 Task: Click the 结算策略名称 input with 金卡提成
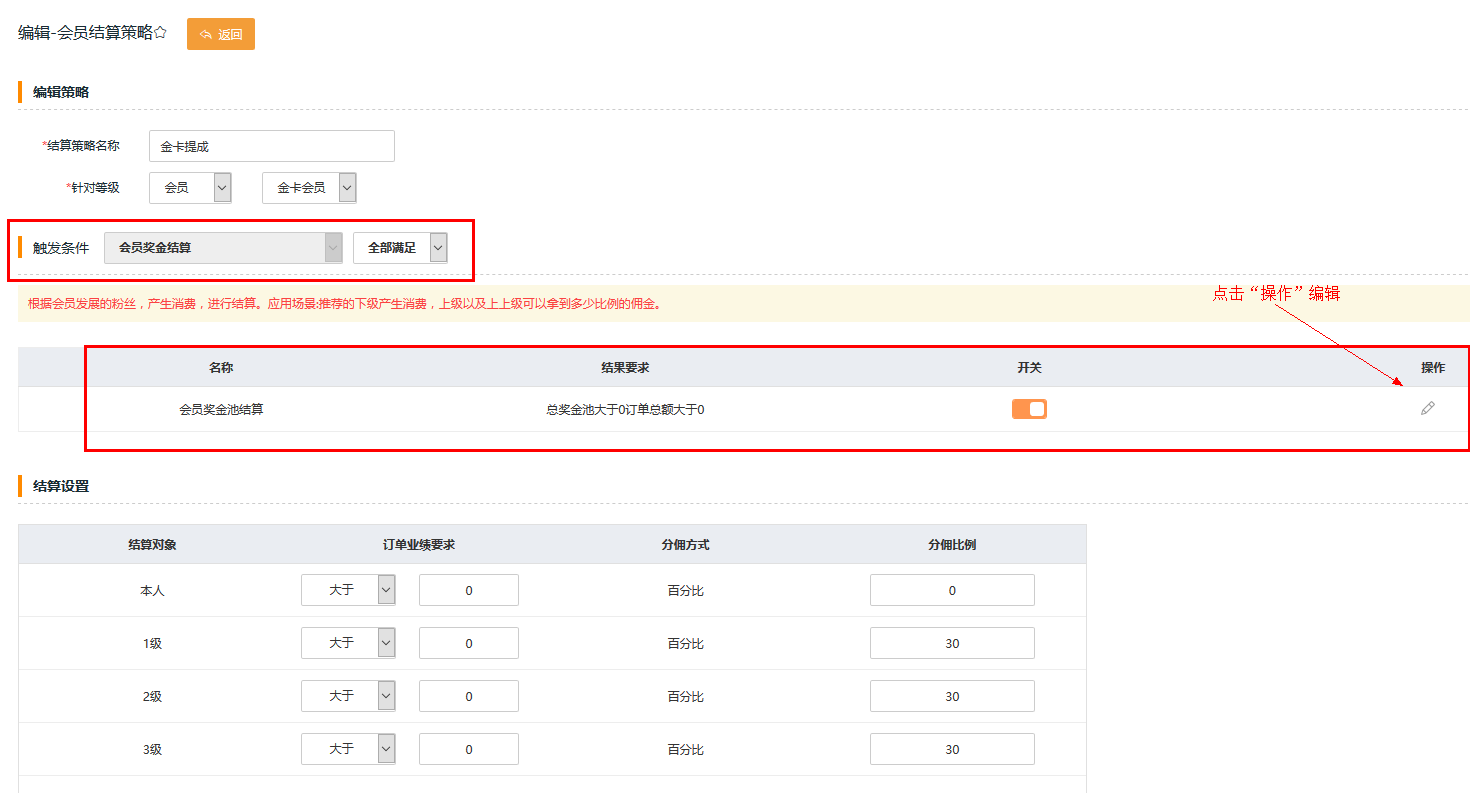[x=271, y=146]
